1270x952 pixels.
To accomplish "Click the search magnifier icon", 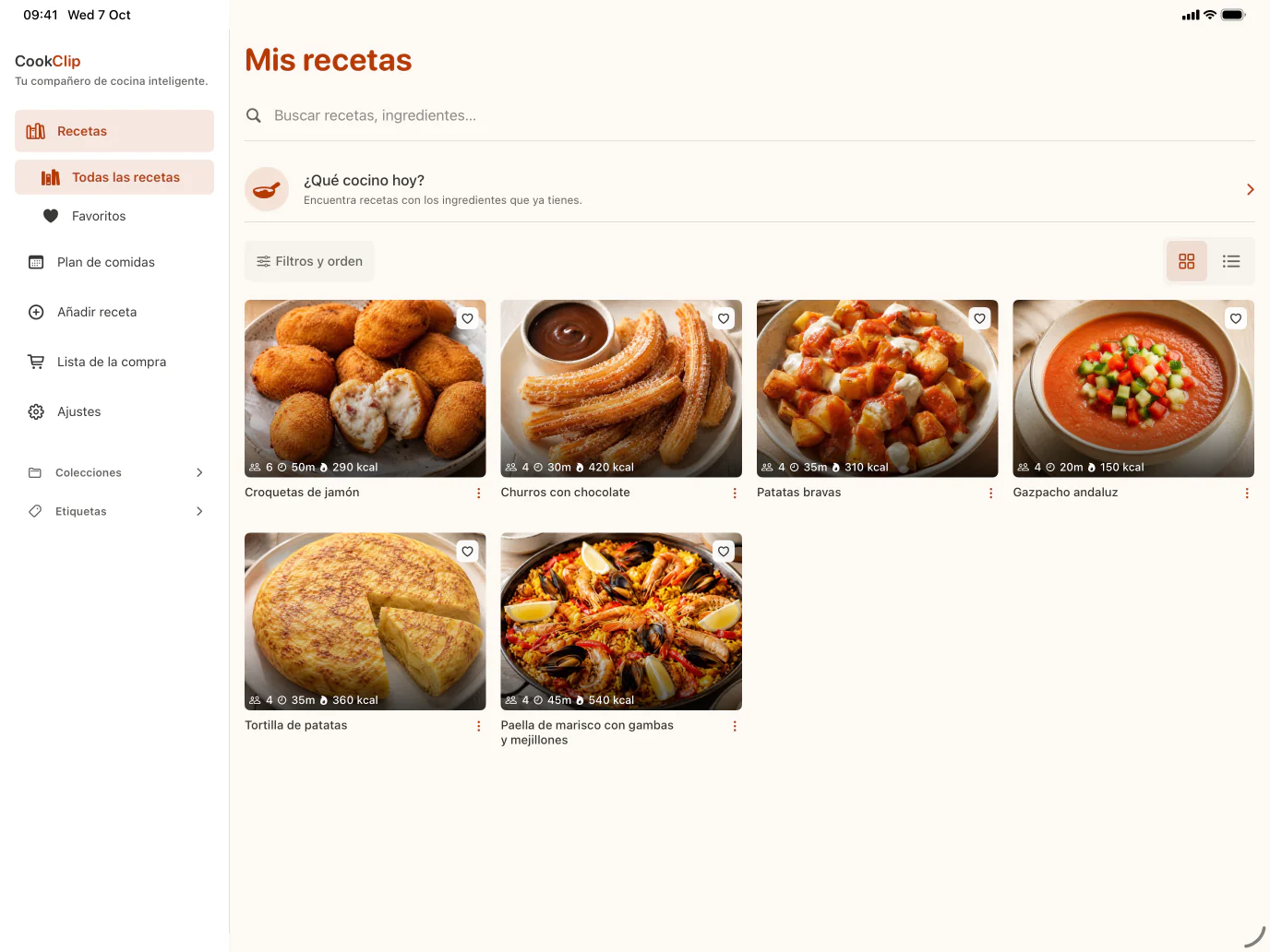I will 254,115.
